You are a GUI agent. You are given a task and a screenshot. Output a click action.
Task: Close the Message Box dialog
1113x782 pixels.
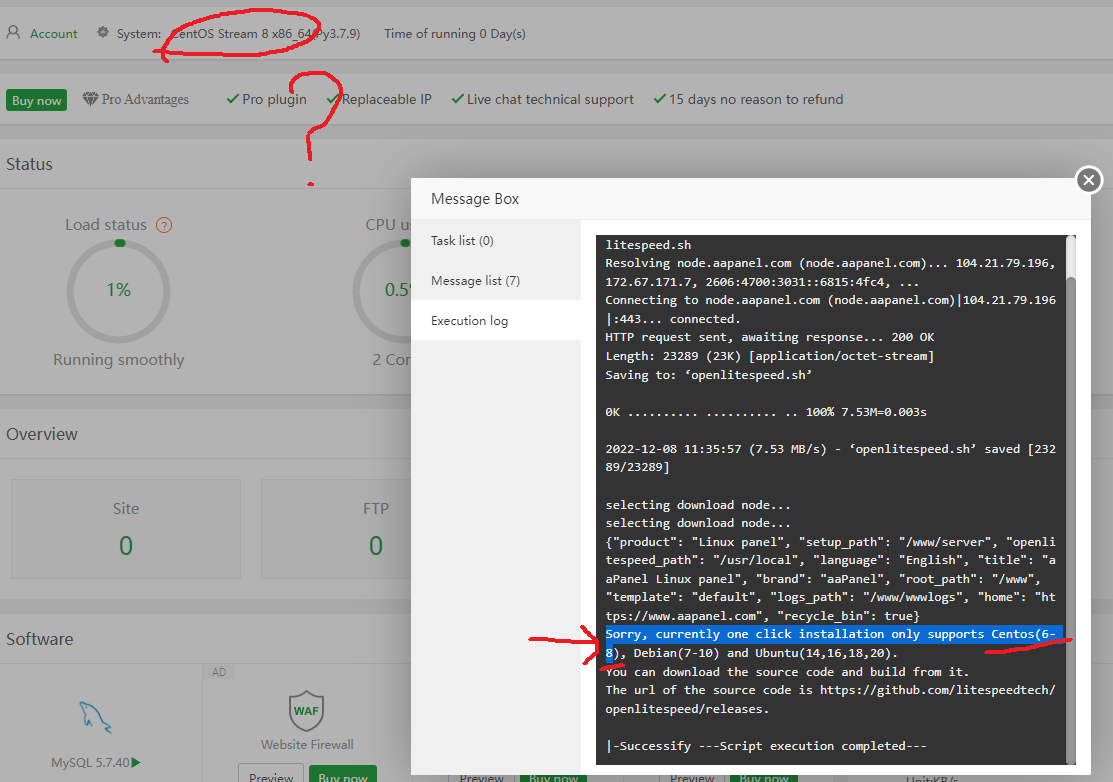pos(1088,180)
